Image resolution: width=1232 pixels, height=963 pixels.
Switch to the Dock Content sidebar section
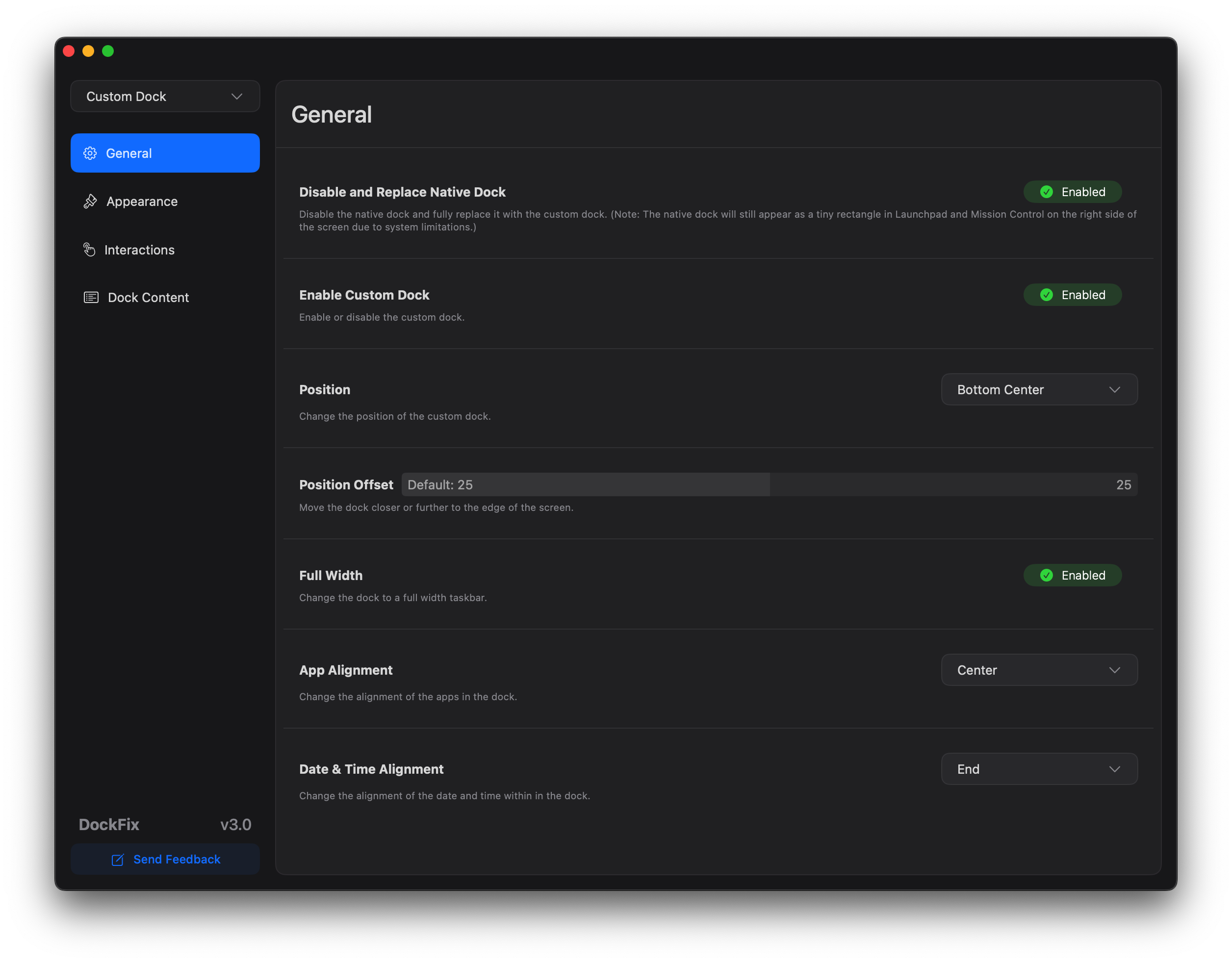click(165, 297)
